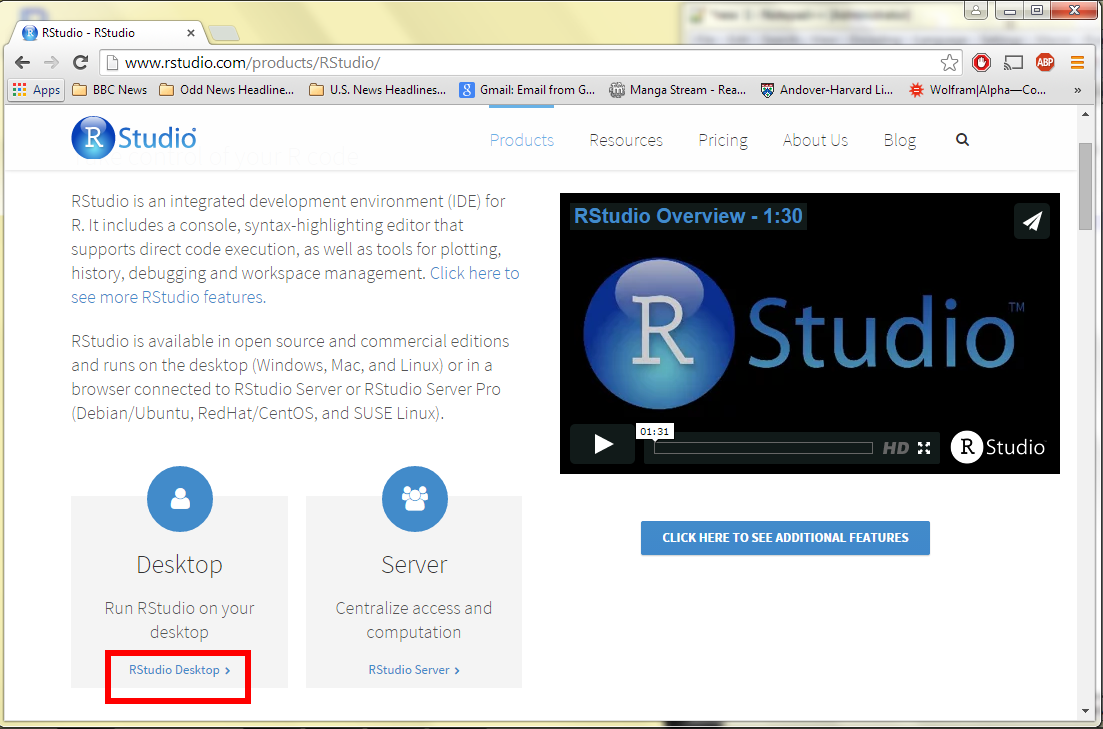1103x729 pixels.
Task: Click the RStudio Desktop link
Action: tap(179, 670)
